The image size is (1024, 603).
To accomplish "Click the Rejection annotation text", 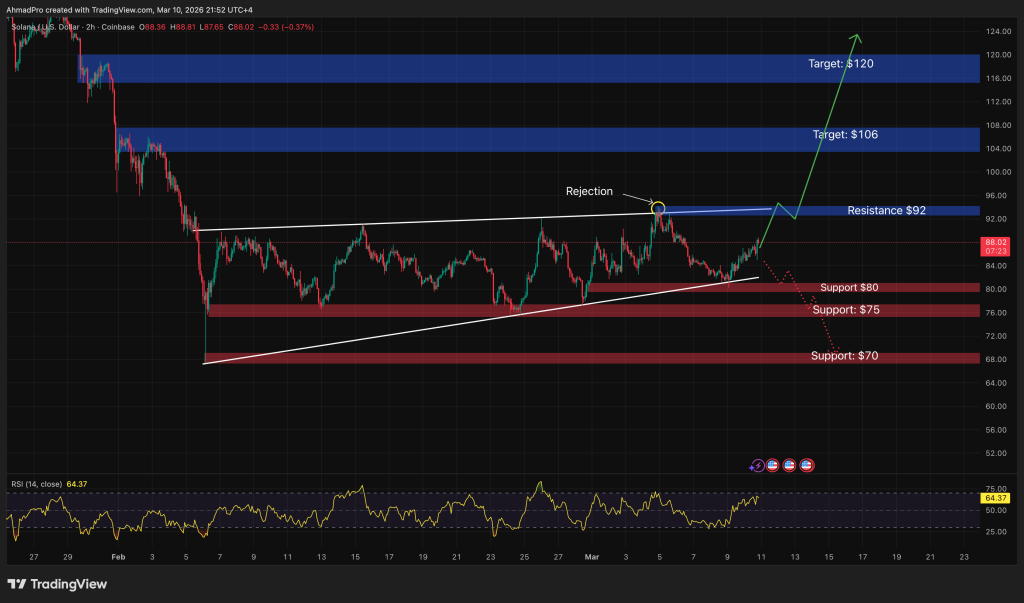I will pos(589,191).
